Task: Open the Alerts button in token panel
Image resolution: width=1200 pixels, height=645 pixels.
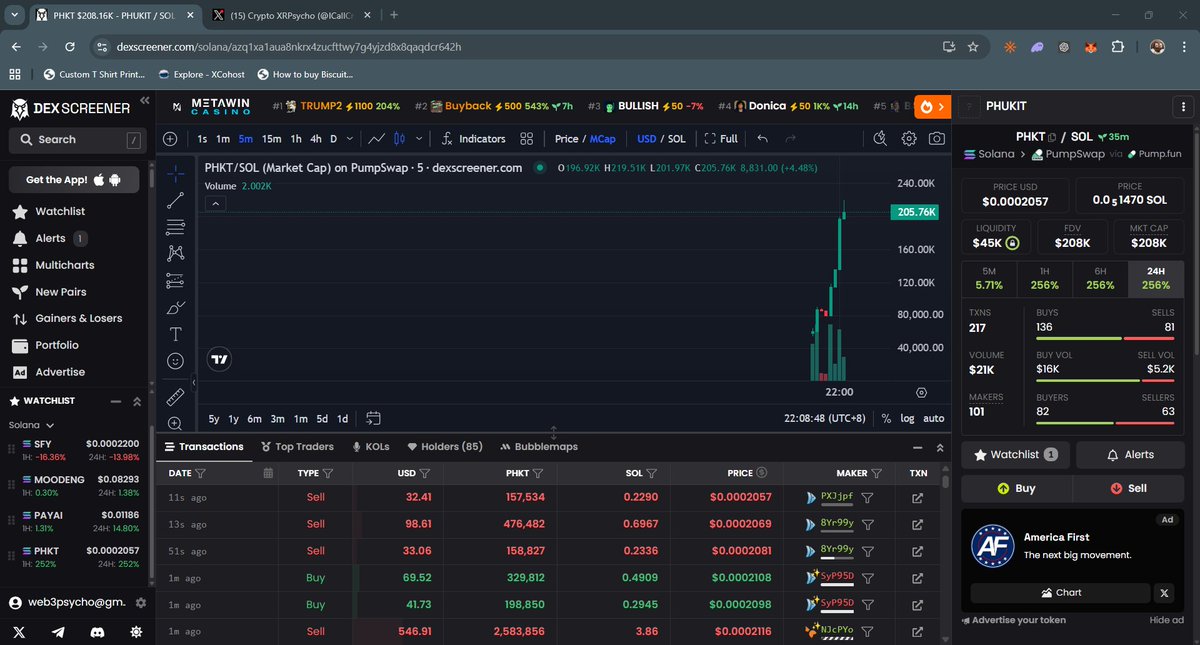Action: [x=1130, y=454]
